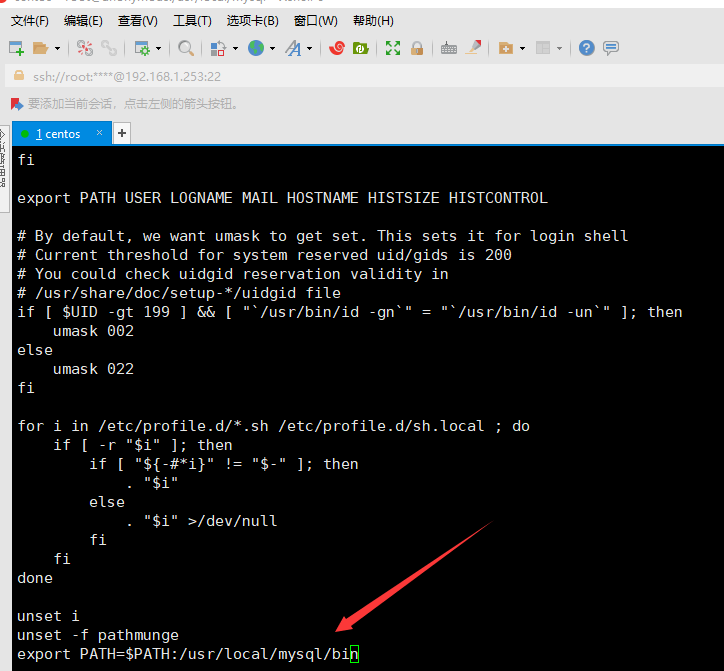Screen dimensions: 724x671
Task: Expand the new folder dropdown arrow
Action: [522, 48]
